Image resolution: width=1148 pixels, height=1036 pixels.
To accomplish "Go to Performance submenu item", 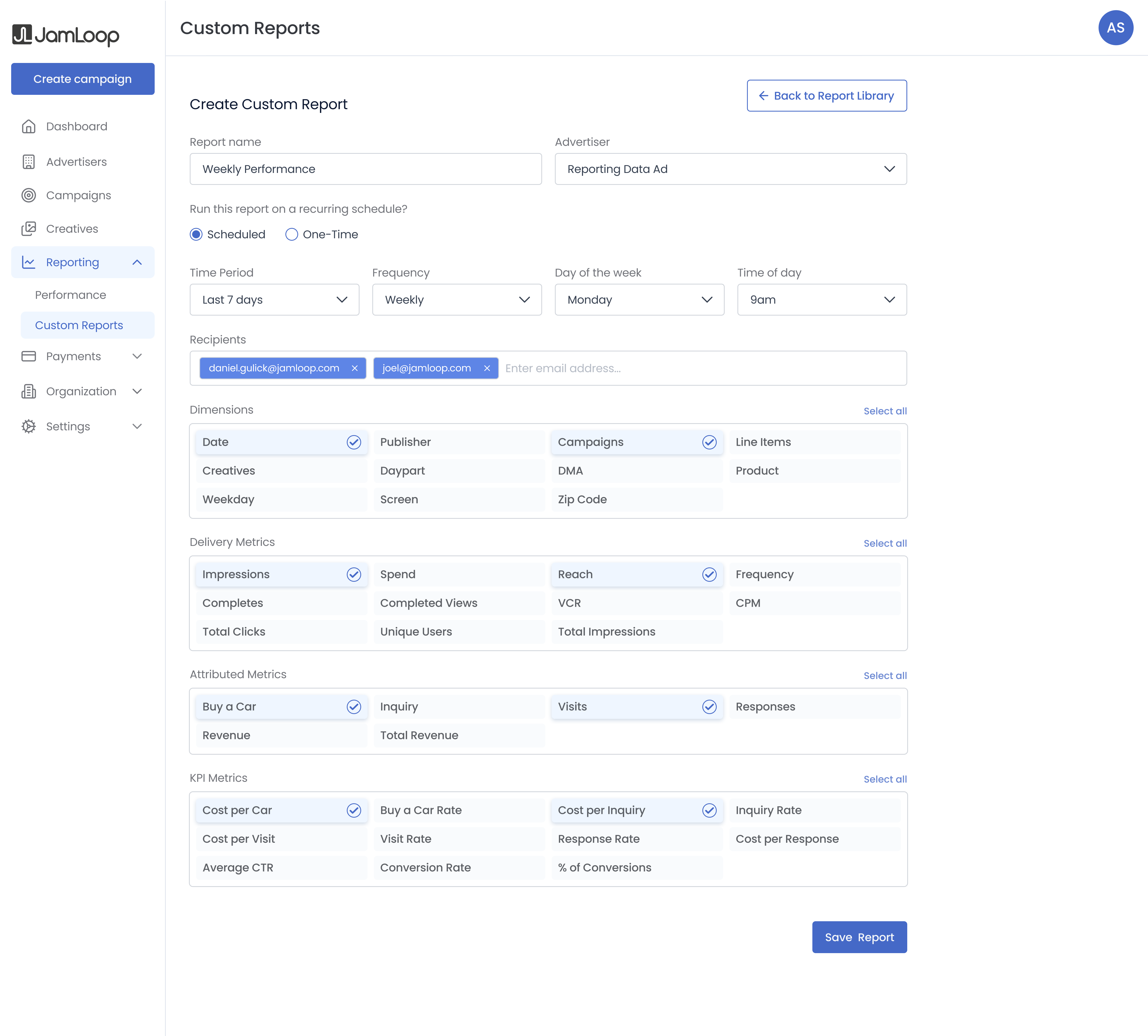I will pos(71,295).
